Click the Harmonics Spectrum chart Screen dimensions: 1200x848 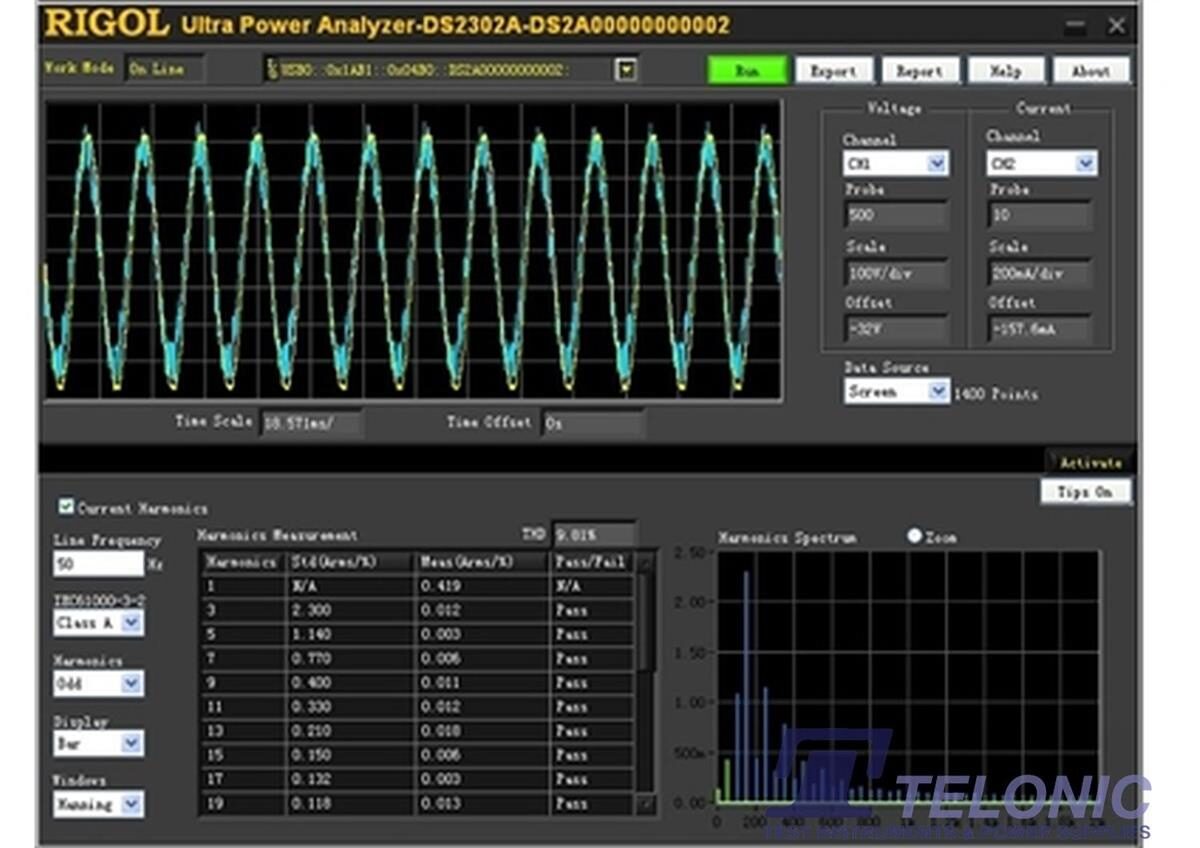pyautogui.click(x=907, y=676)
